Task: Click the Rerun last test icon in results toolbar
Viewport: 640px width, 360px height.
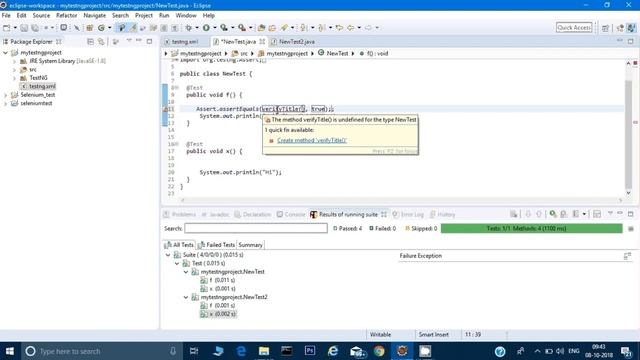Action: 553,214
